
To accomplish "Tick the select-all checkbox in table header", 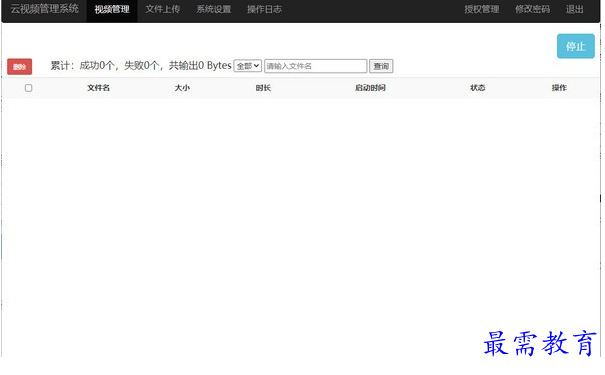I will click(x=29, y=88).
